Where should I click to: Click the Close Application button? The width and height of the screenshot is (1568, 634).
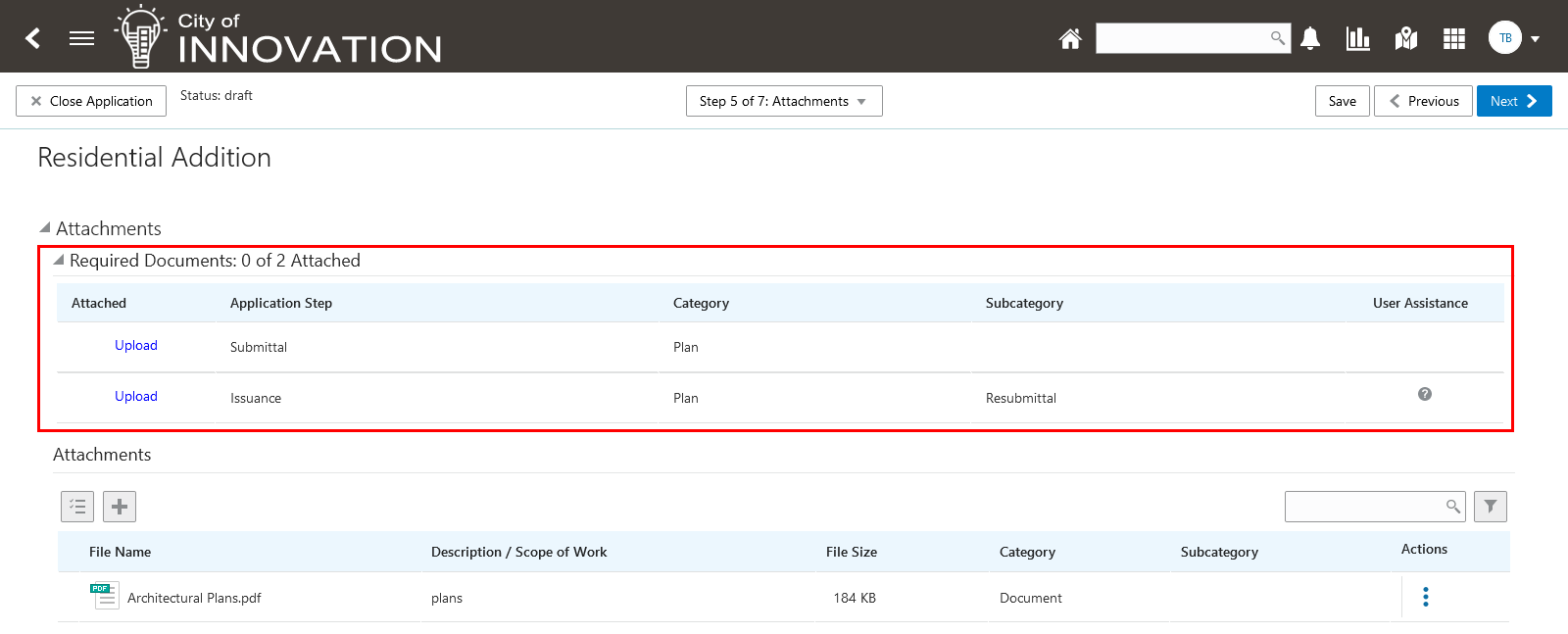(91, 101)
